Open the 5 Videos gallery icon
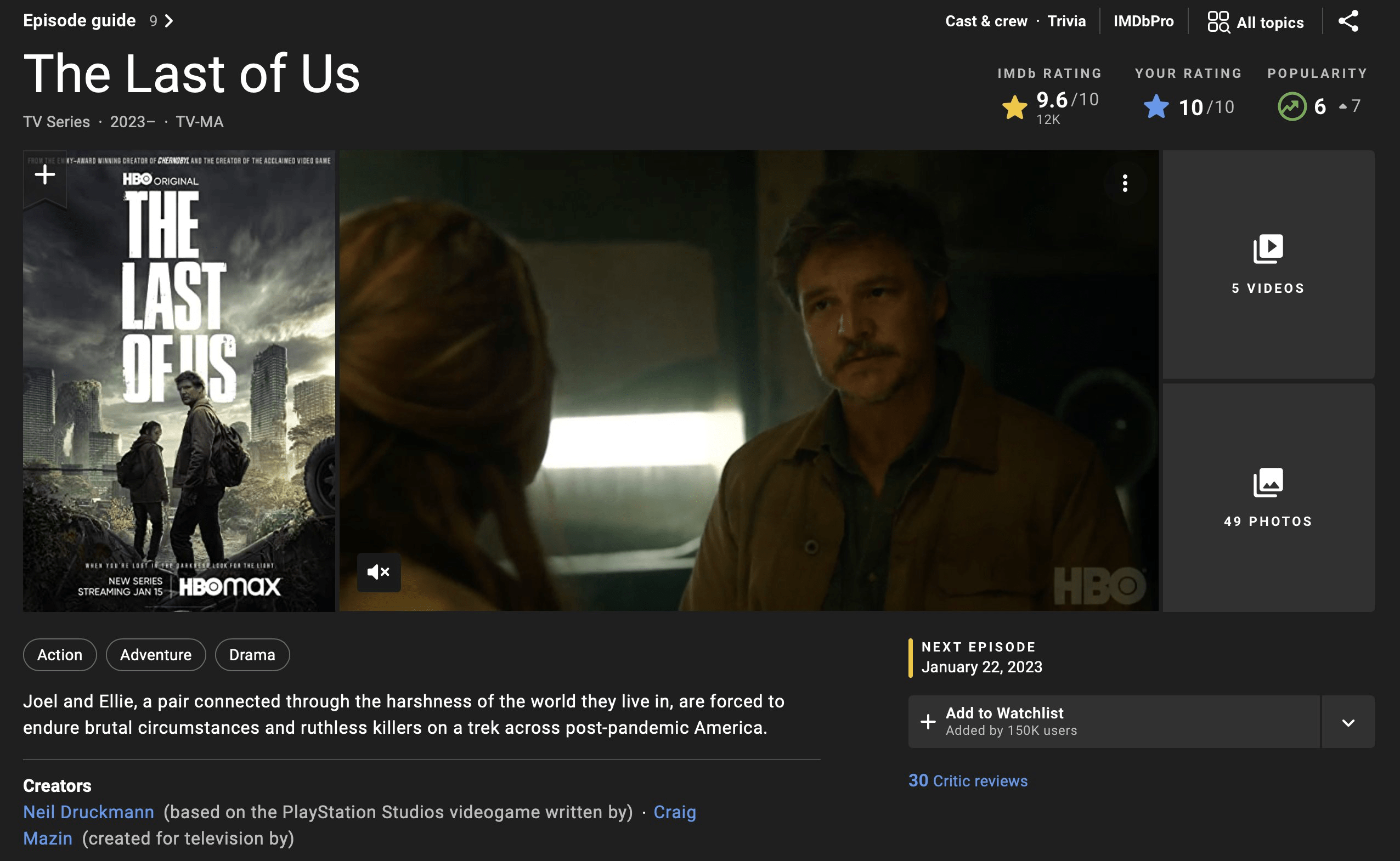The width and height of the screenshot is (1400, 861). [x=1269, y=249]
